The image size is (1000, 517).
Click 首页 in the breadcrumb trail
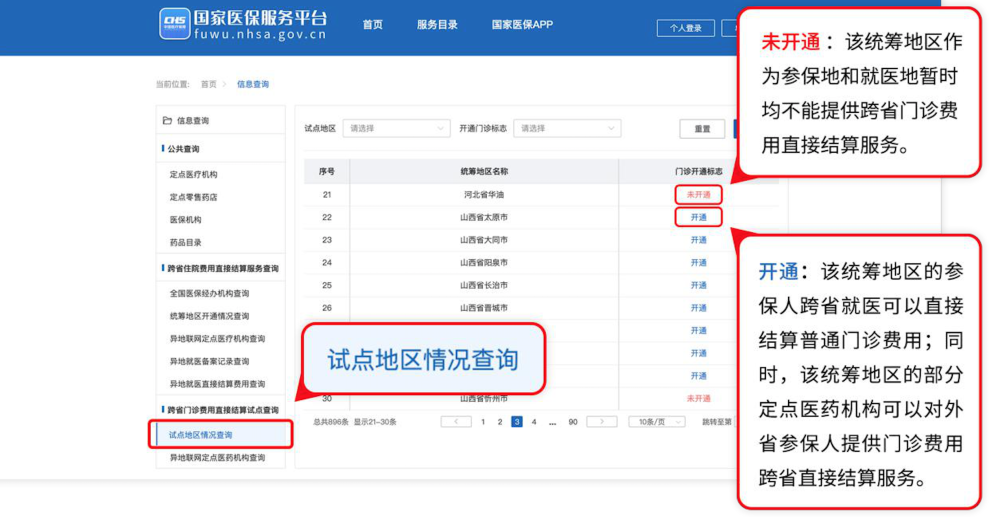point(208,84)
